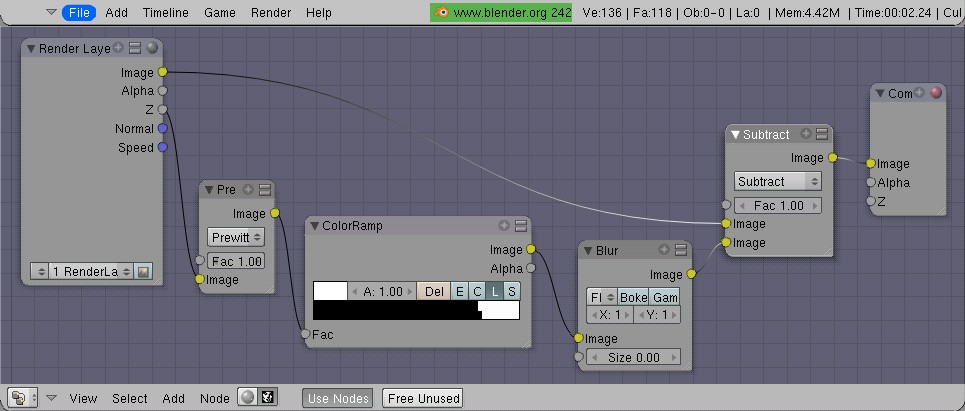Click the Free Unused button
Viewport: 965px width, 411px height.
(x=423, y=398)
